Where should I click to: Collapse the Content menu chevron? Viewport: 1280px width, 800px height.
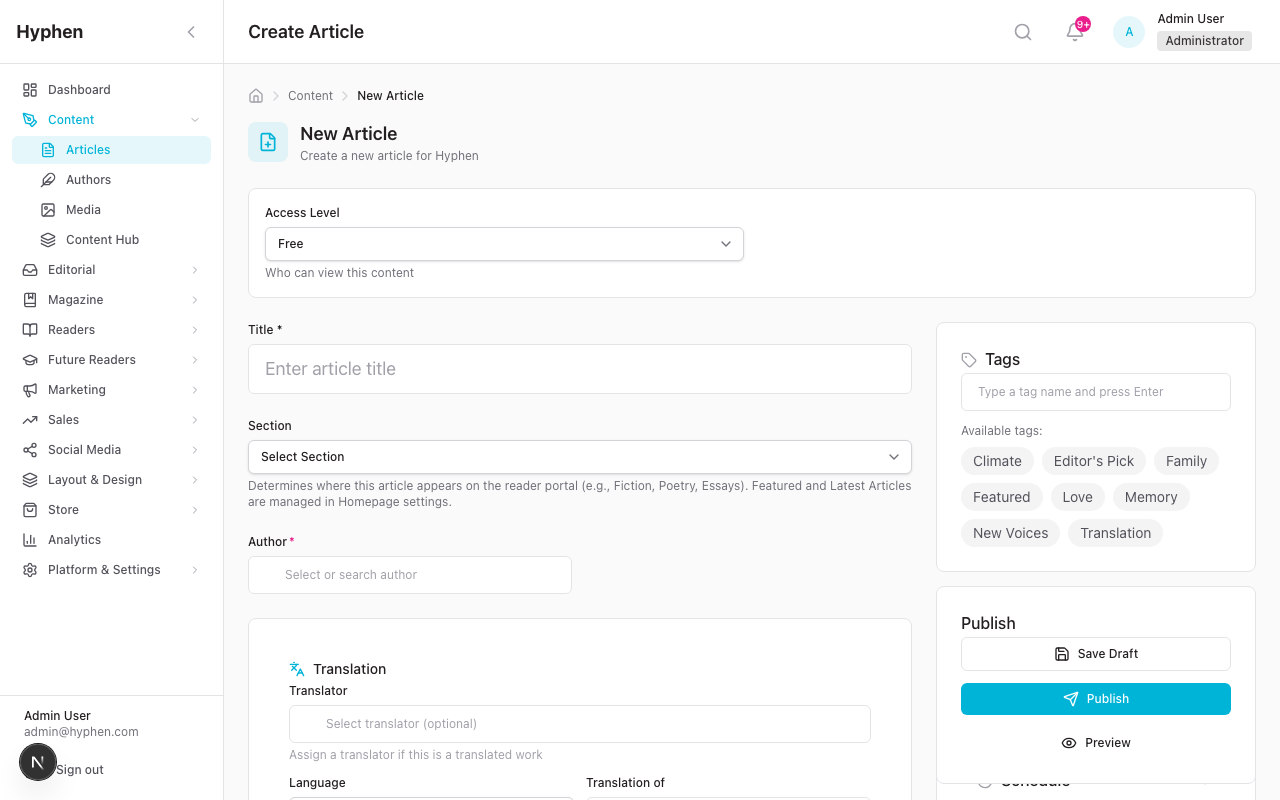(x=194, y=119)
